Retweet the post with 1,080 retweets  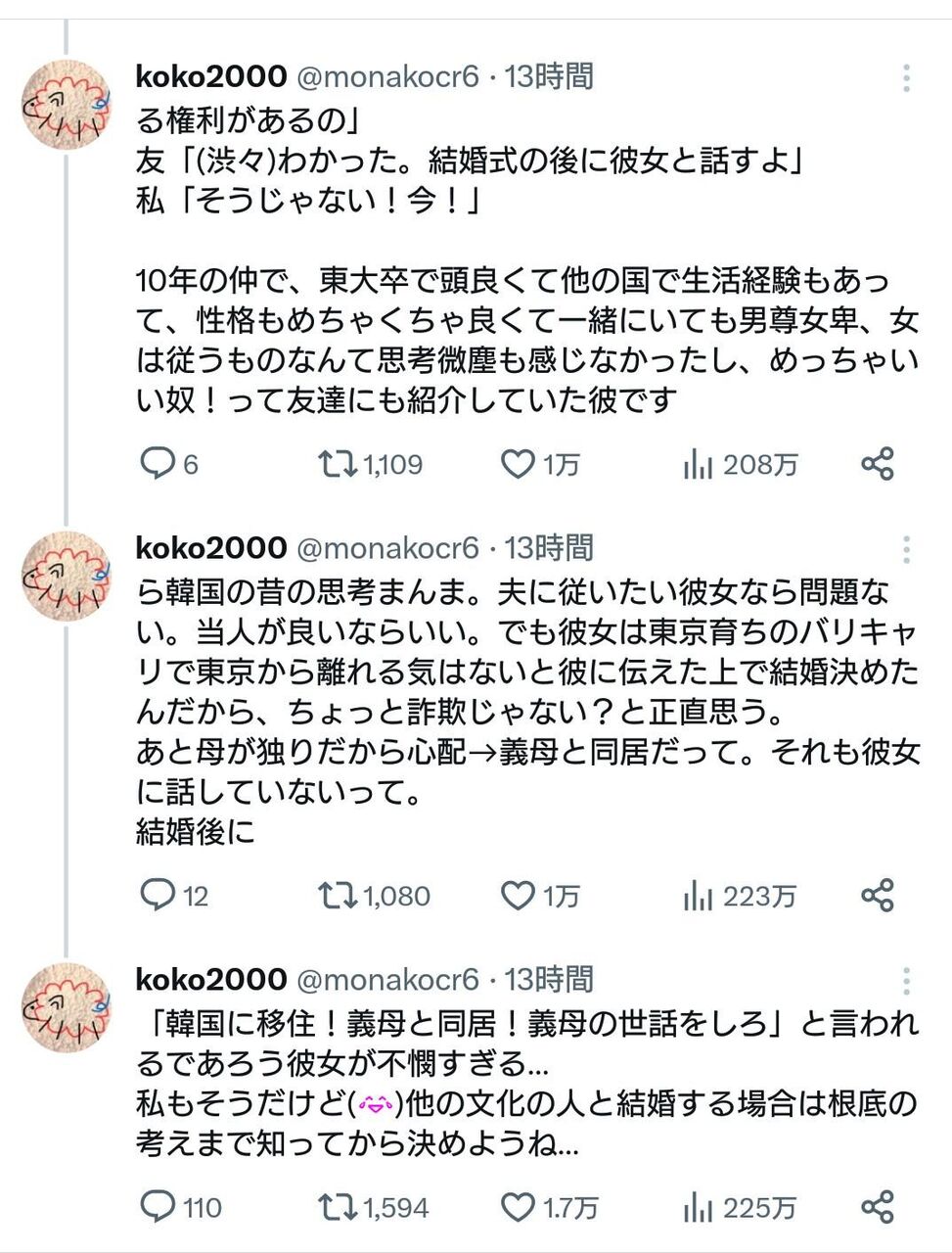[338, 895]
